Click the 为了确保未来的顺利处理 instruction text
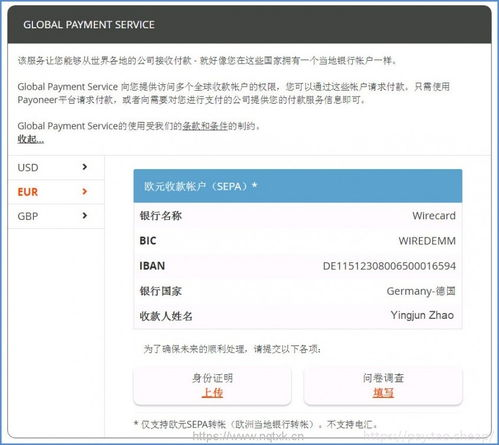This screenshot has height=445, width=499. [x=232, y=349]
